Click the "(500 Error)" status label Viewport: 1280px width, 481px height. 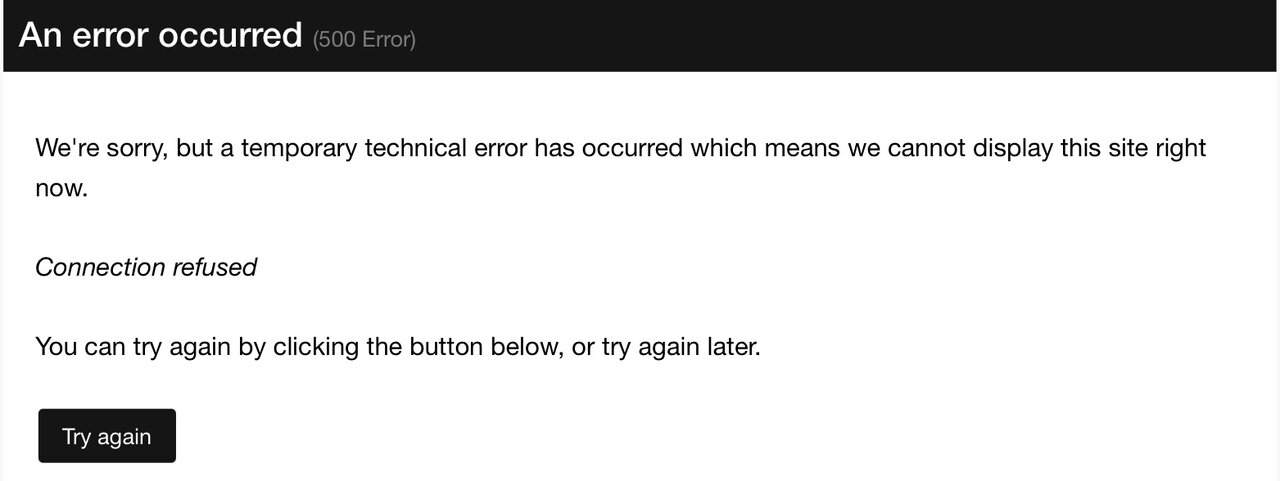point(364,39)
